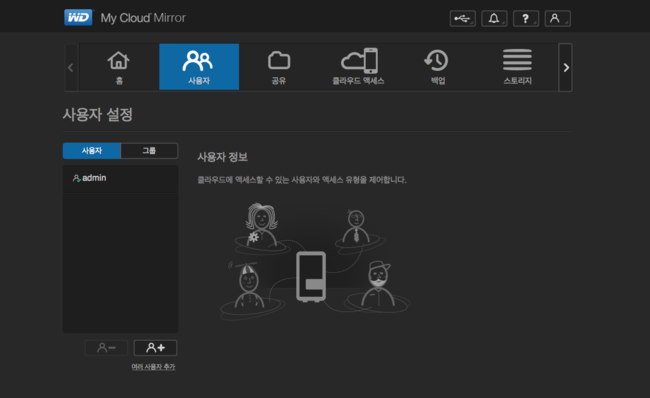Open the Backup (백업) tab
Image resolution: width=650 pixels, height=398 pixels.
click(438, 67)
